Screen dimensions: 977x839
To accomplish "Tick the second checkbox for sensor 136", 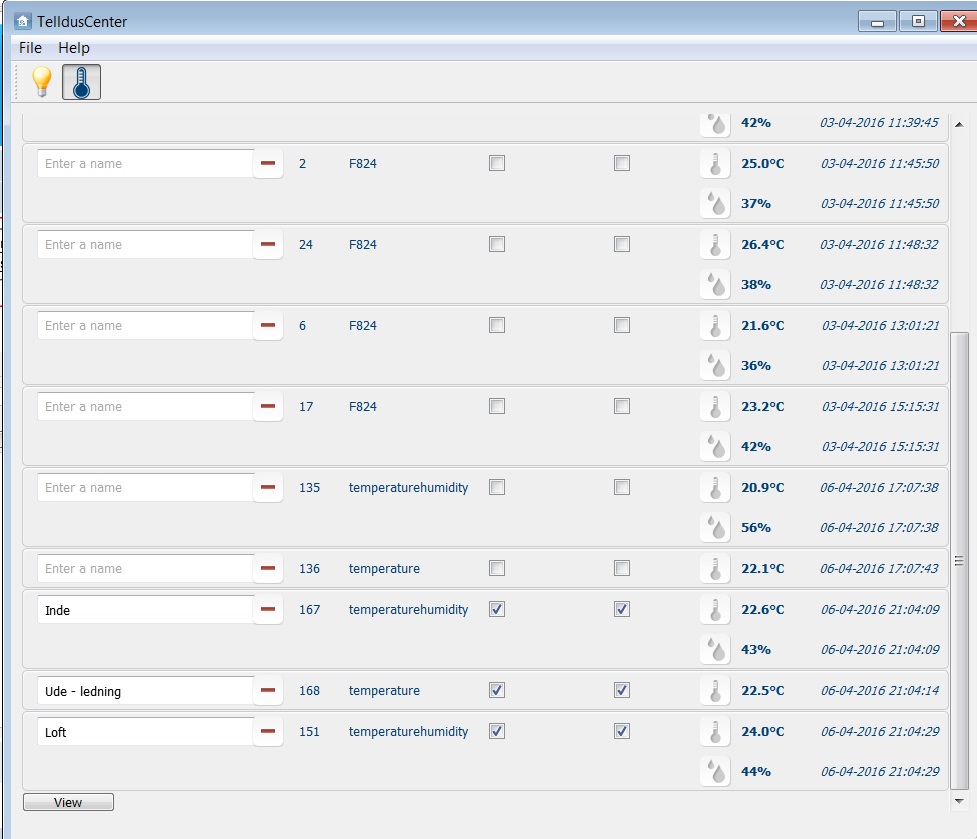I will click(x=622, y=568).
